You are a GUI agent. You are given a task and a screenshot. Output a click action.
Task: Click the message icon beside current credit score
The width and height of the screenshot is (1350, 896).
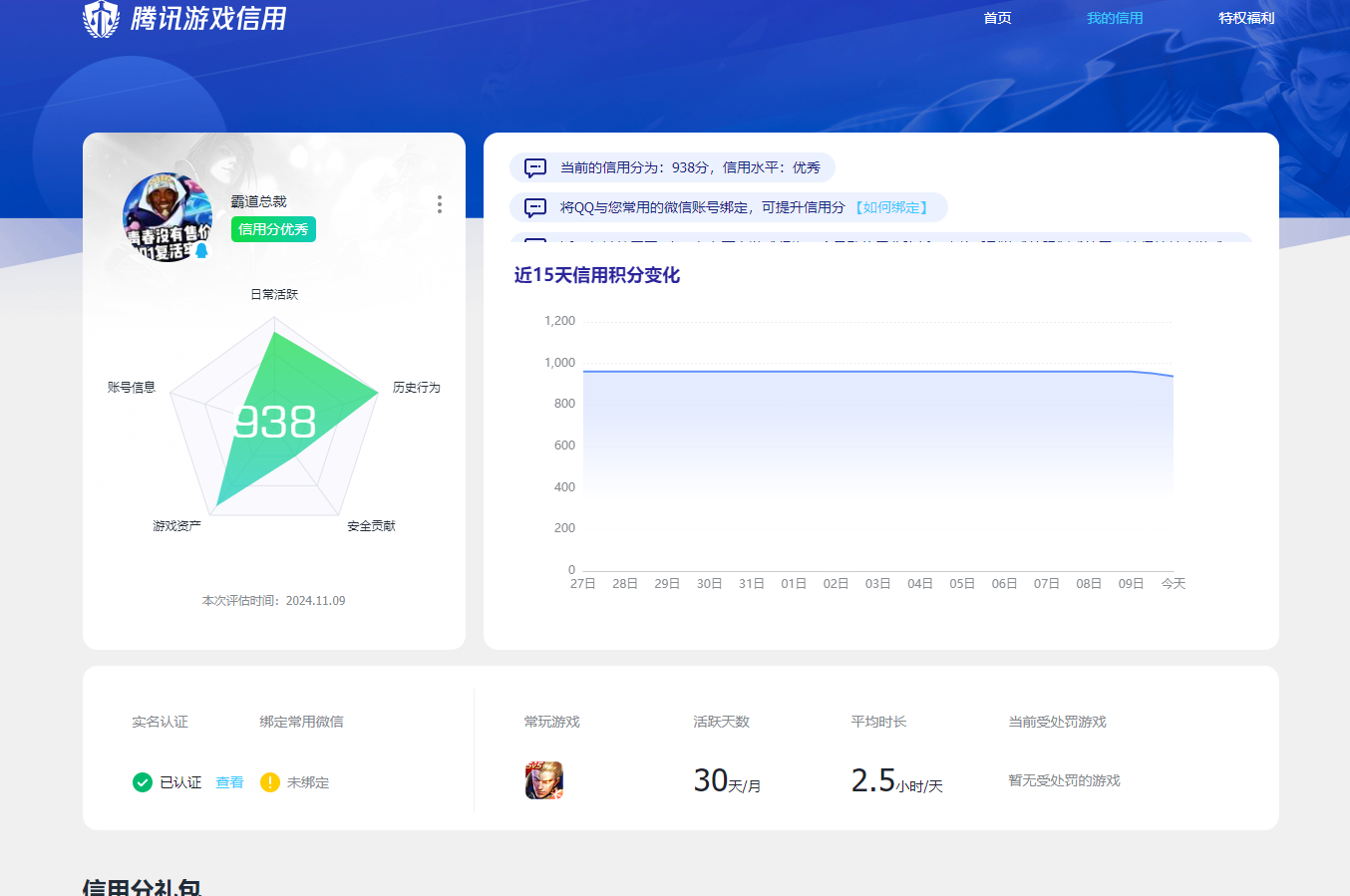tap(535, 167)
